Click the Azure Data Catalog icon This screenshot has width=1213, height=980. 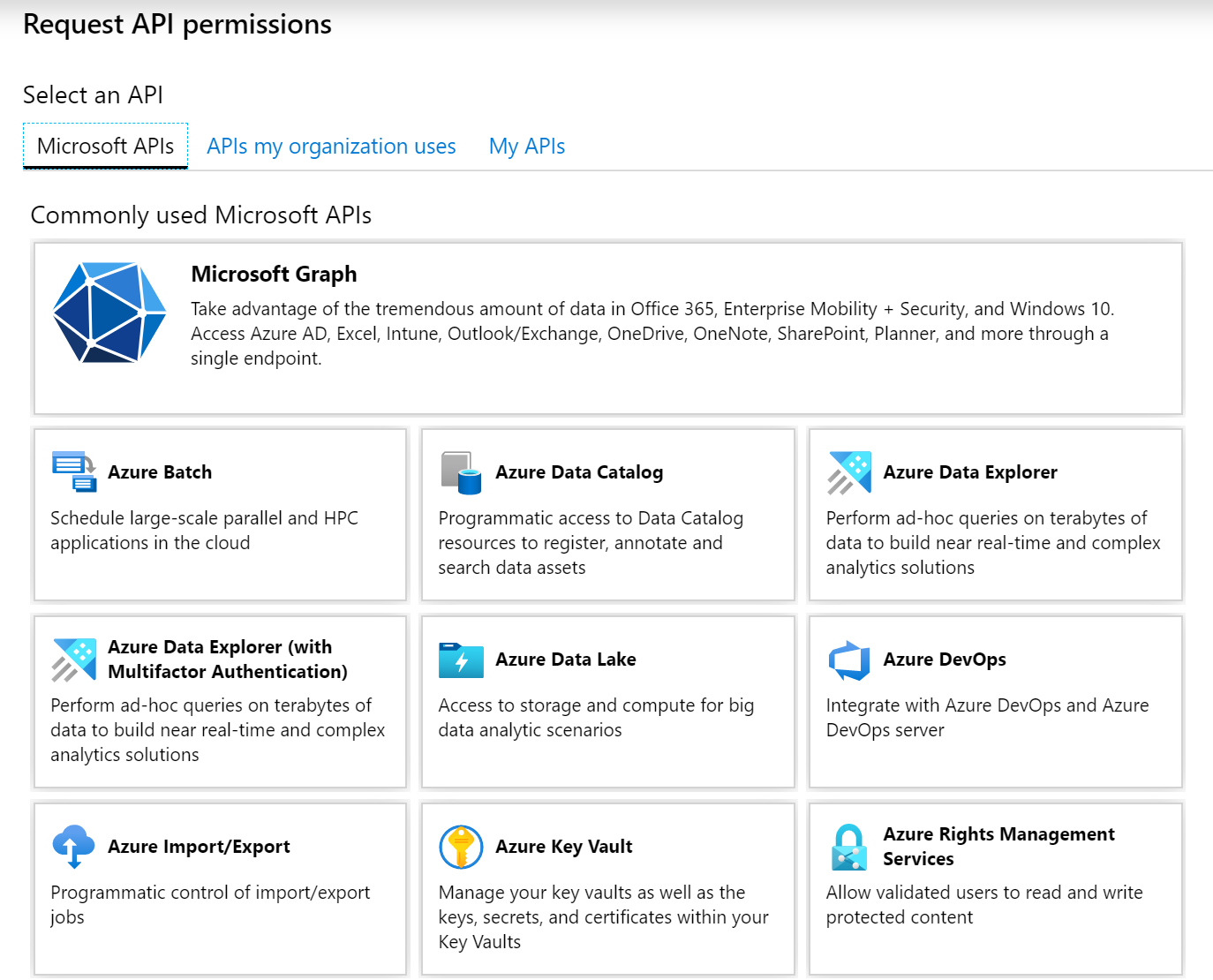coord(461,472)
